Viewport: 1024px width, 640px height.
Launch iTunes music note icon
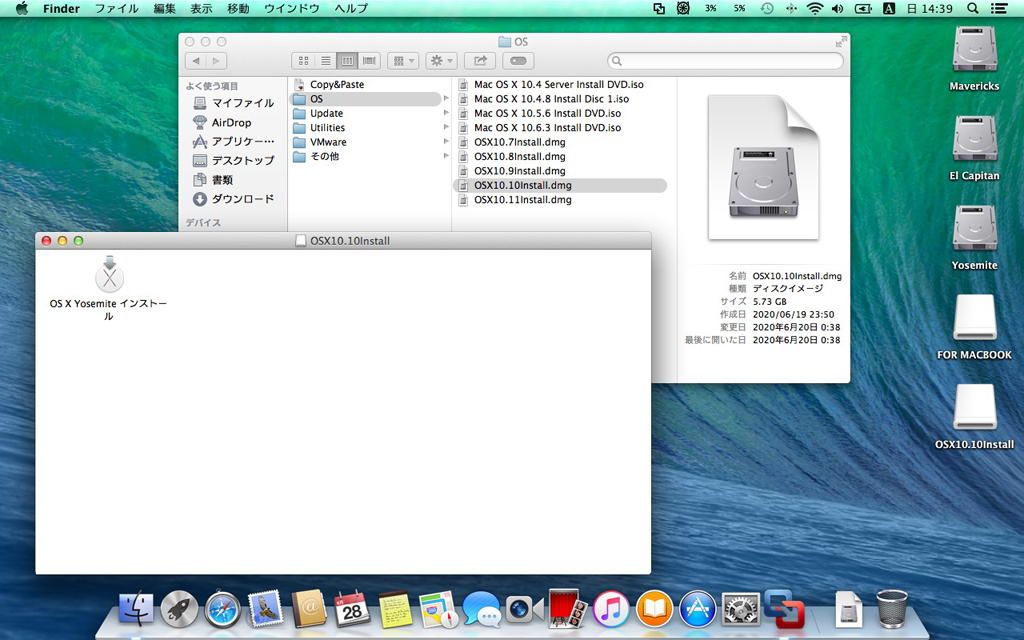pos(611,609)
